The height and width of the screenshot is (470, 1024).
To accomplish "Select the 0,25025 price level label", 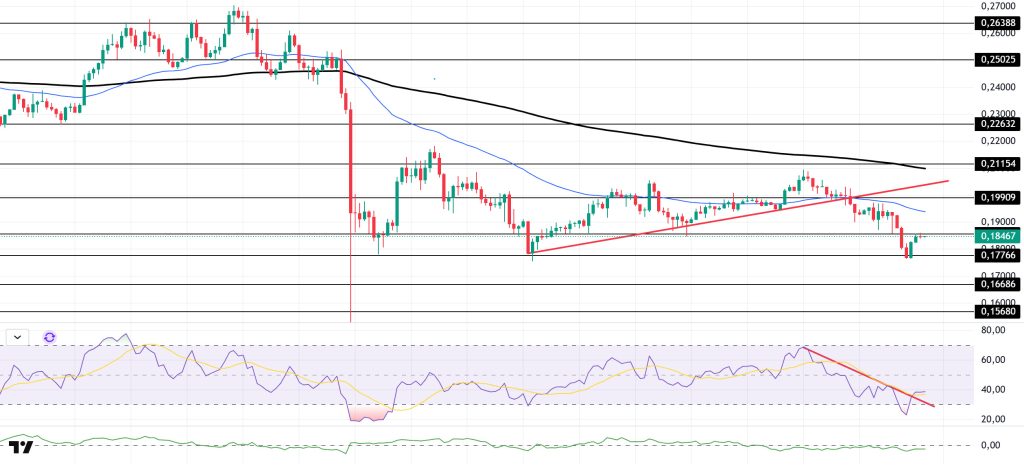I will tap(995, 60).
